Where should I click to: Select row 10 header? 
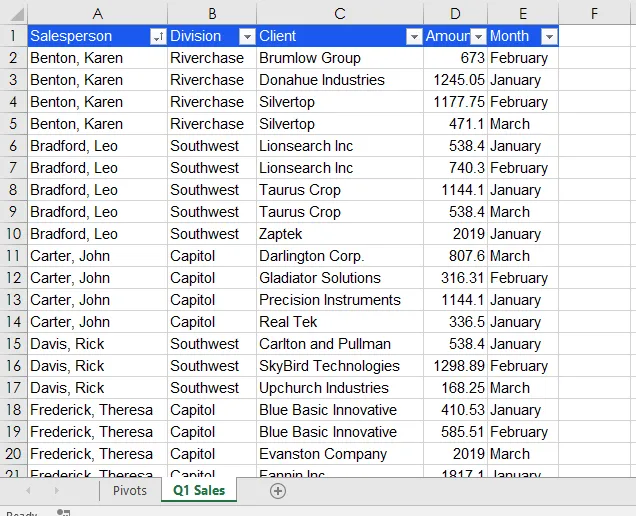pos(13,234)
